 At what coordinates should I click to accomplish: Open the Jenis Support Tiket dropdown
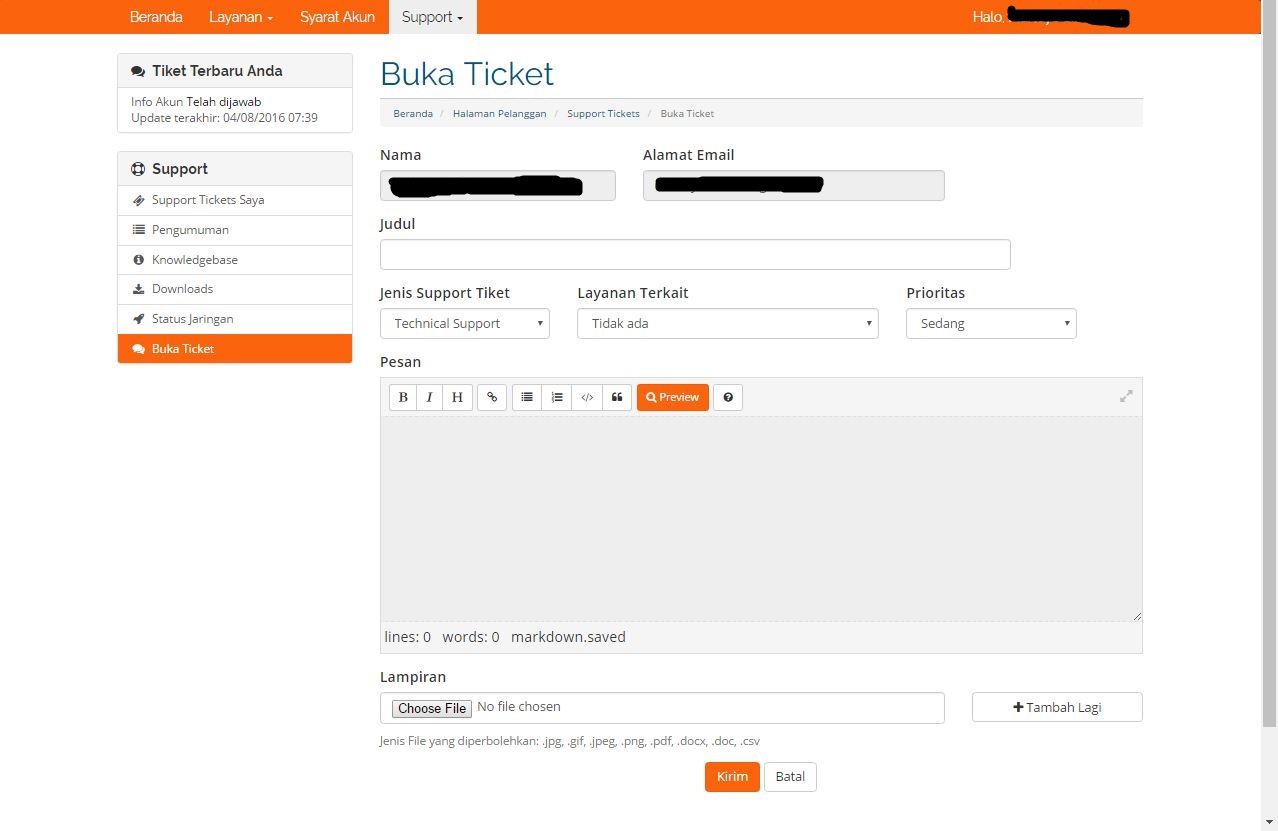click(x=465, y=324)
